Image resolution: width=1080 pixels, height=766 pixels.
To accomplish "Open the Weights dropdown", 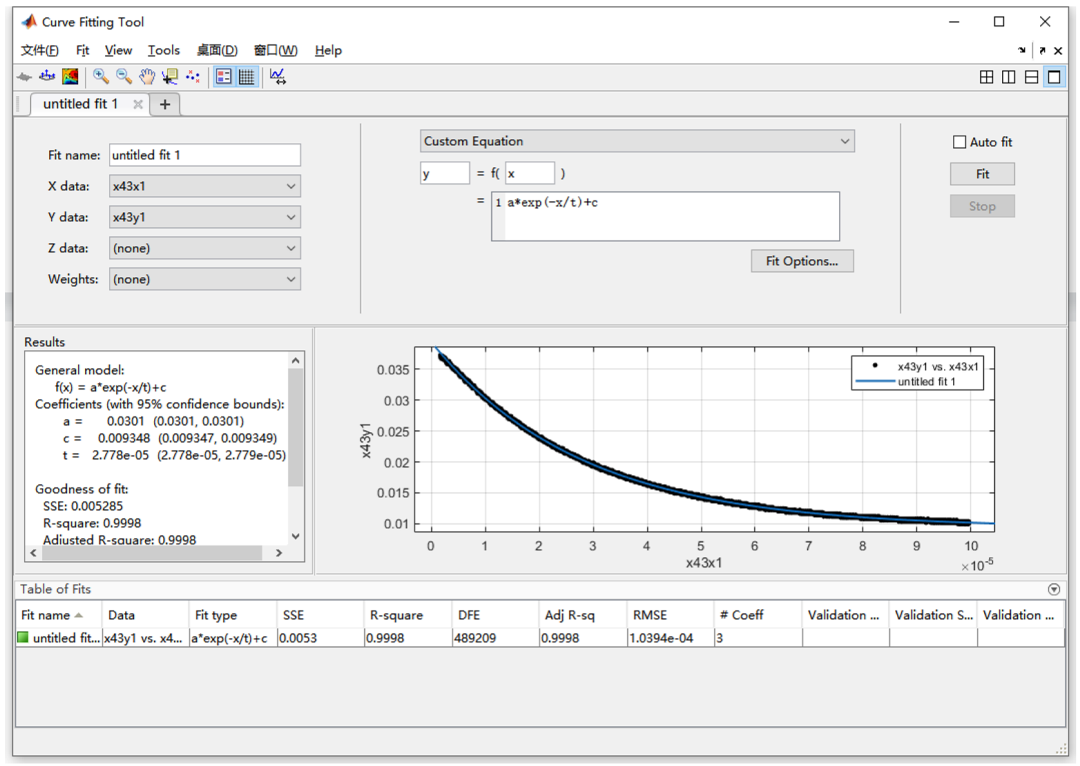I will pyautogui.click(x=204, y=280).
